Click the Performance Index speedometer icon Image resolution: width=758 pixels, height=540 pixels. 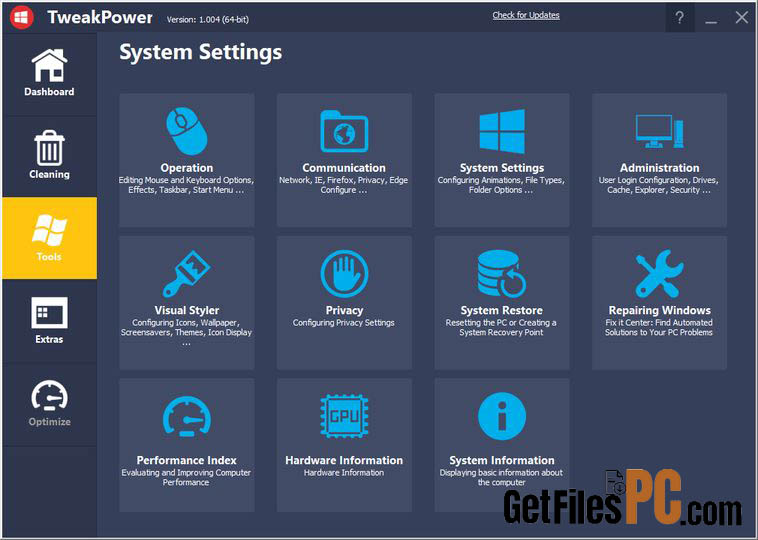tap(187, 416)
